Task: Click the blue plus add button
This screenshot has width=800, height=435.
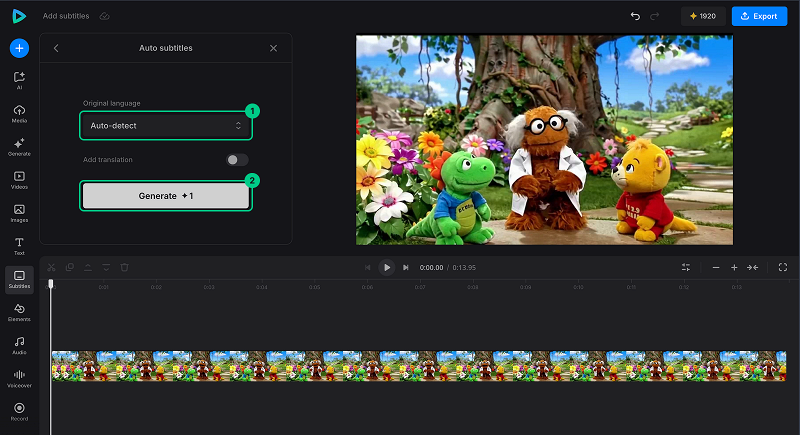Action: point(19,48)
